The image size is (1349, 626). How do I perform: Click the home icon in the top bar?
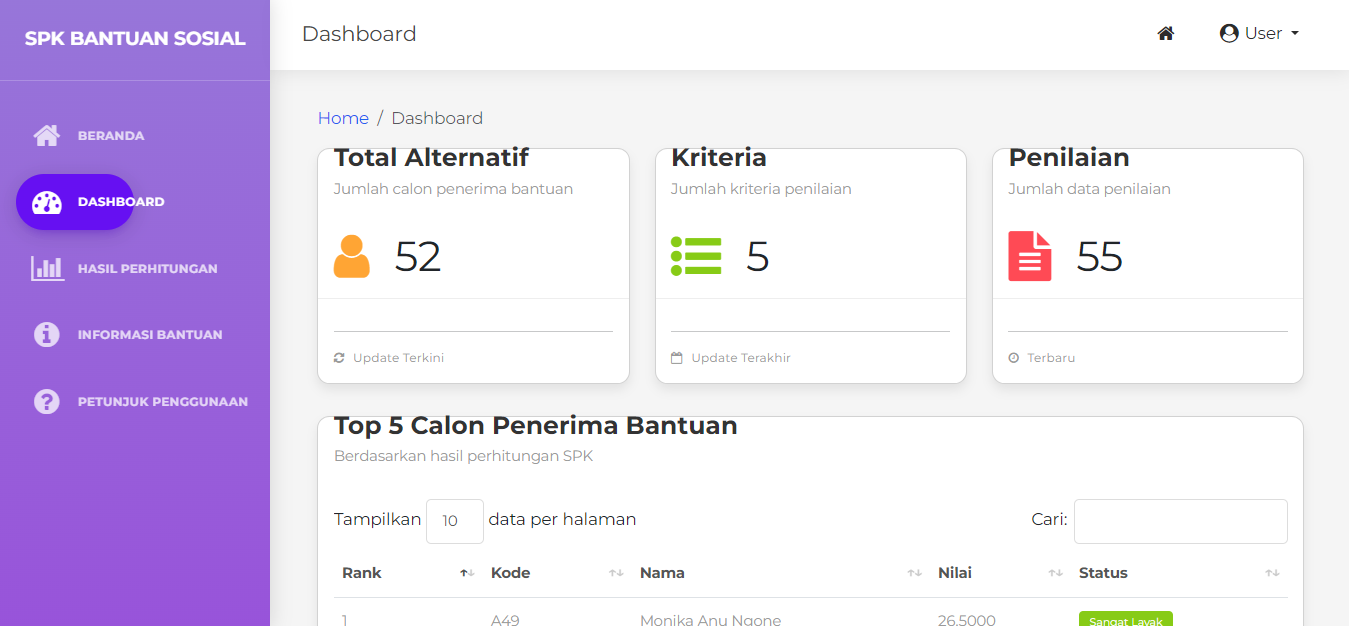[1165, 33]
